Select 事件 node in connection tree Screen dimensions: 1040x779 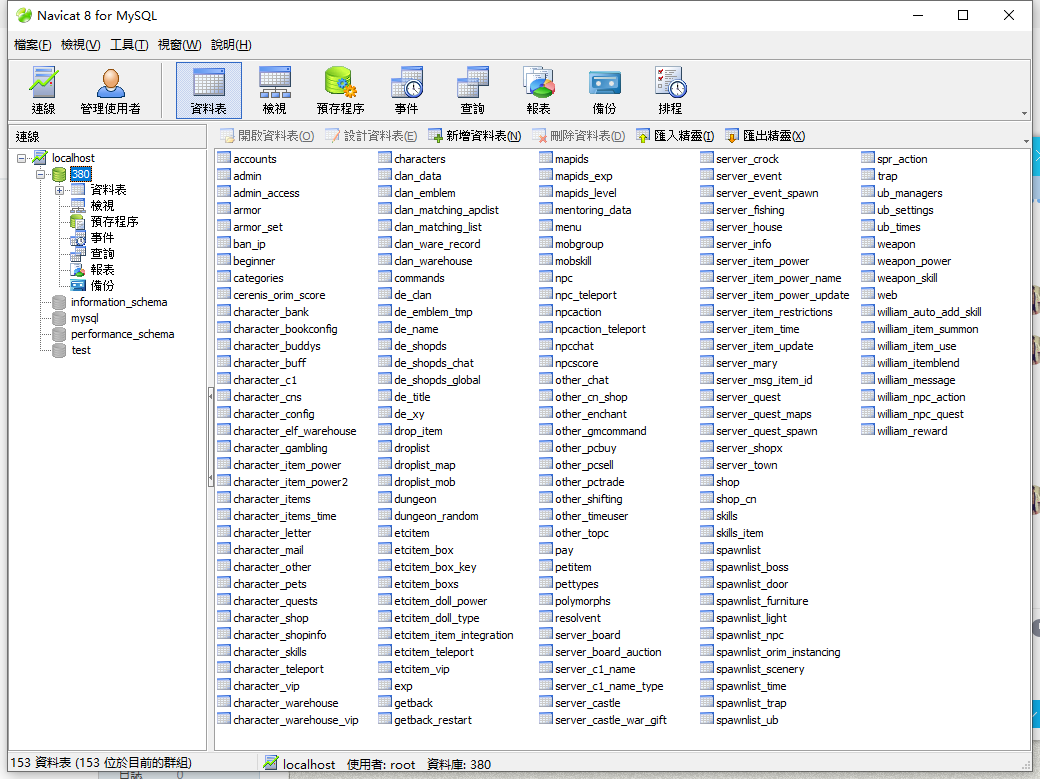(102, 238)
